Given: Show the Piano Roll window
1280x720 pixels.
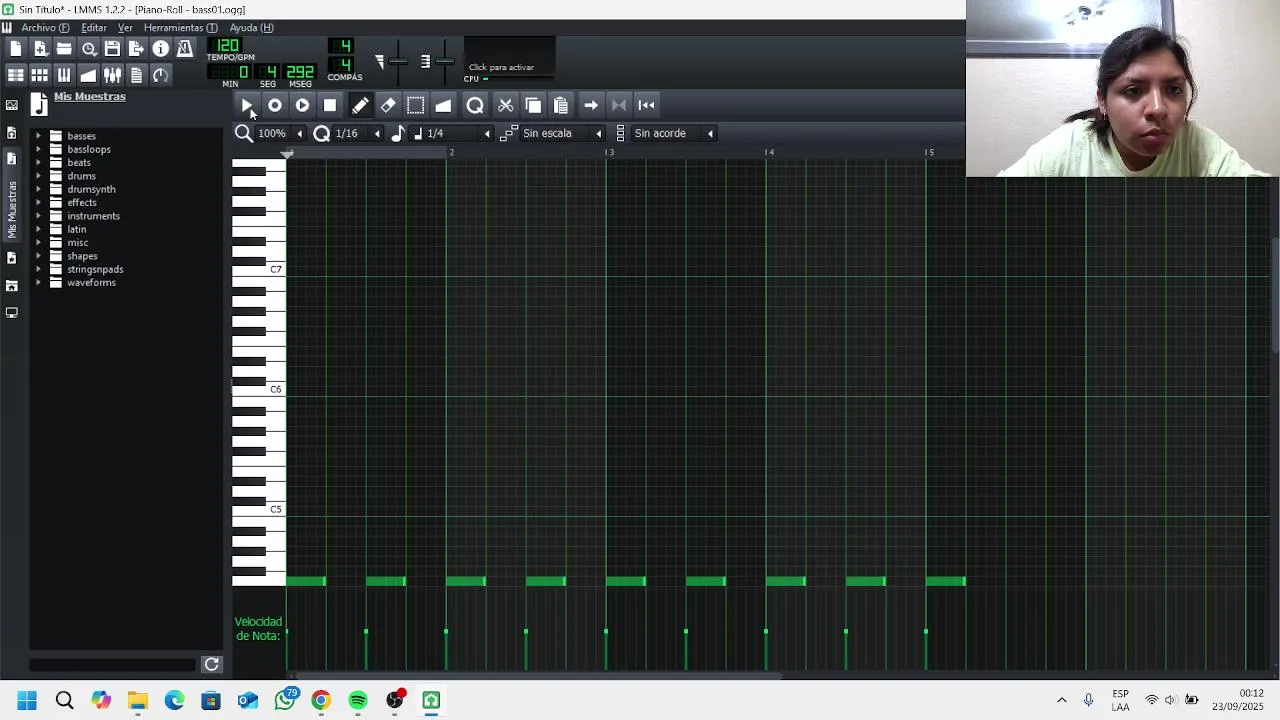Looking at the screenshot, I should 64,75.
